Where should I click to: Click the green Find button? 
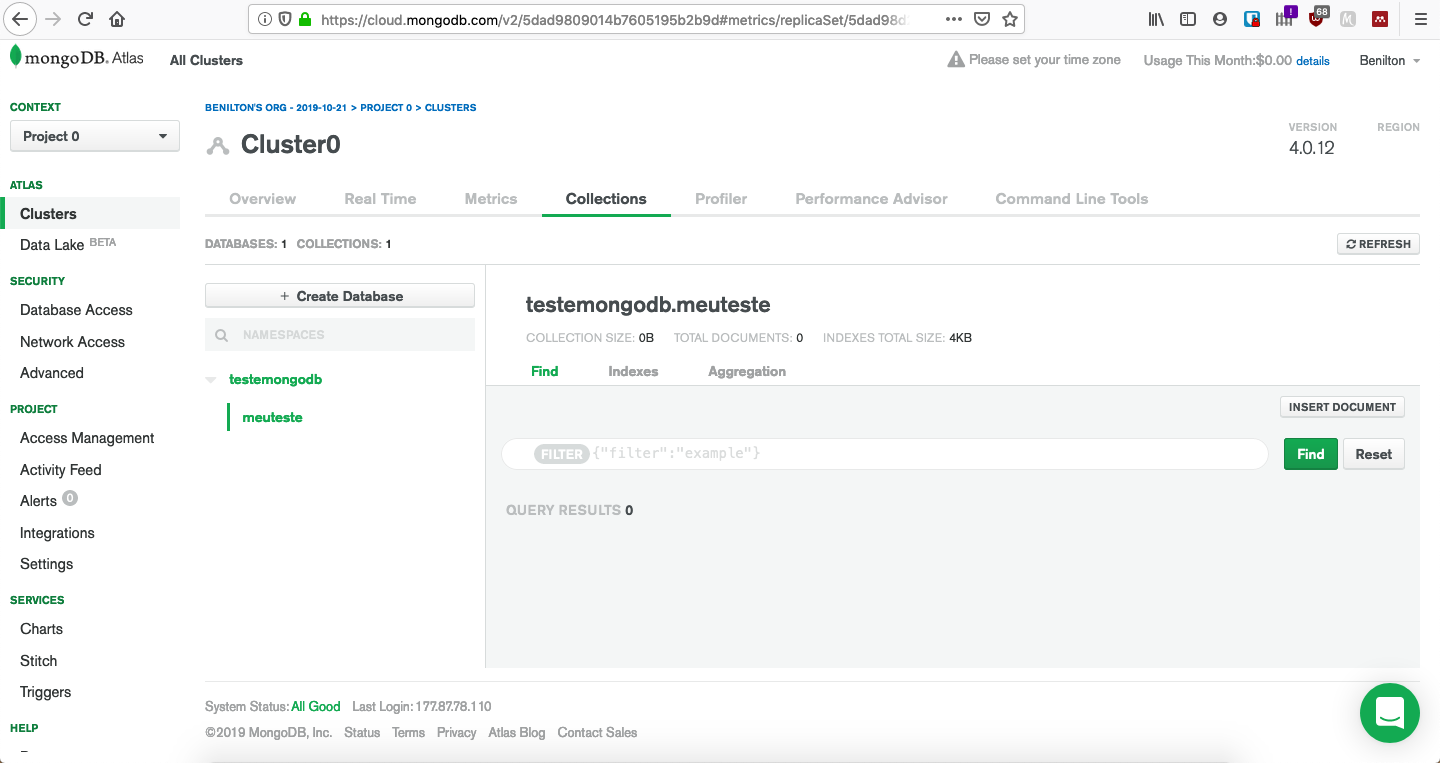[x=1311, y=454]
